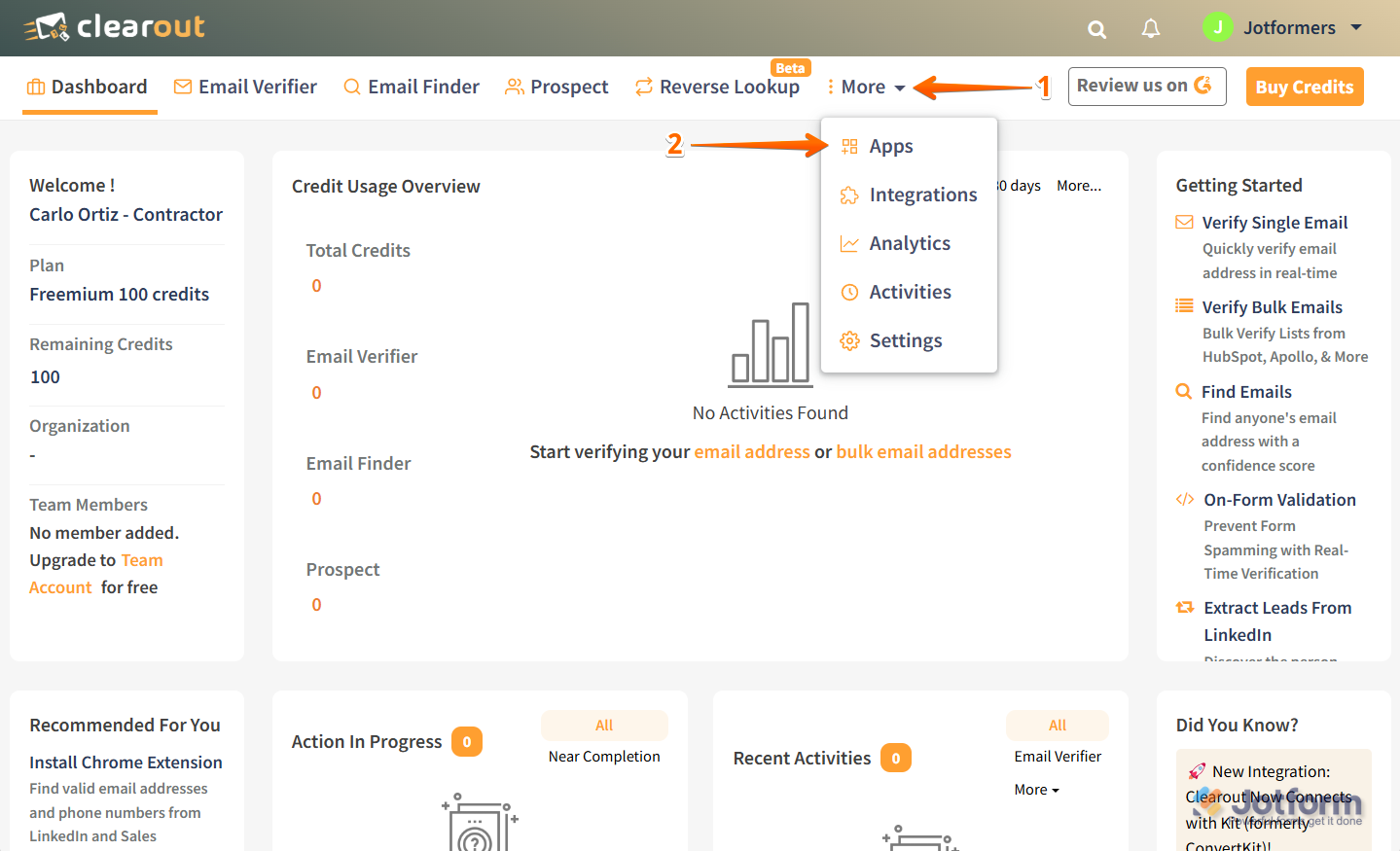Click the Action In Progress count badge
Screen dimensions: 1400x851
tap(467, 742)
